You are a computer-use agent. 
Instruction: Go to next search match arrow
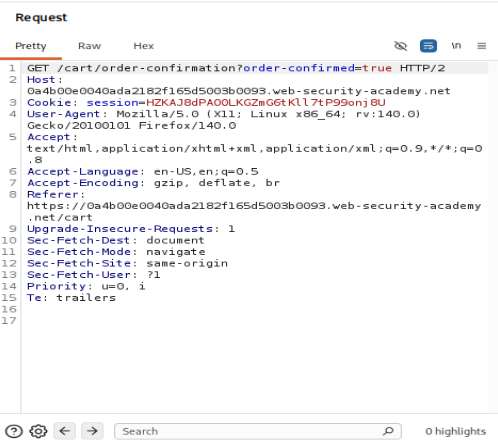click(x=92, y=431)
